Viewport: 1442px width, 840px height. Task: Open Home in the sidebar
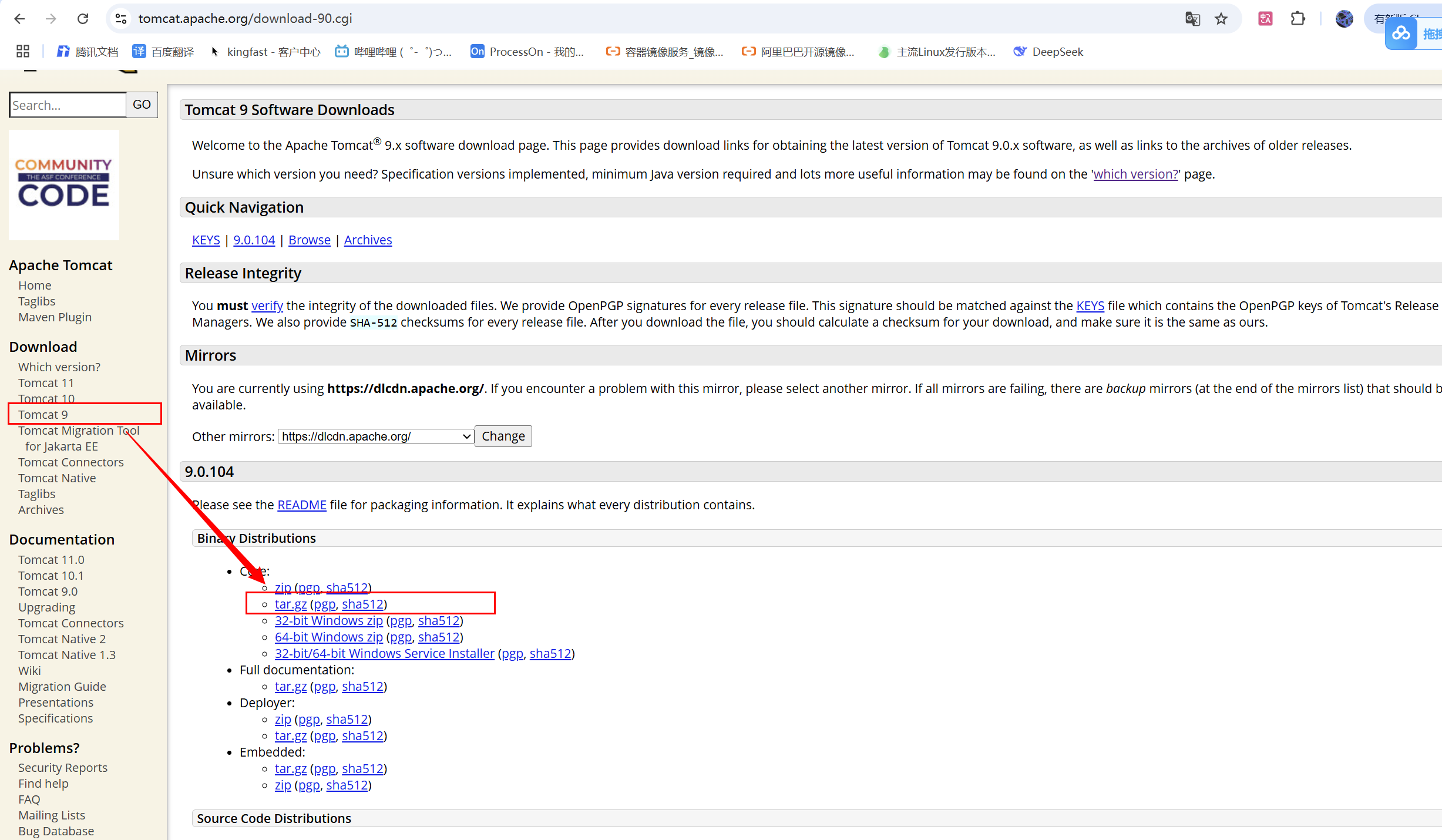click(35, 285)
